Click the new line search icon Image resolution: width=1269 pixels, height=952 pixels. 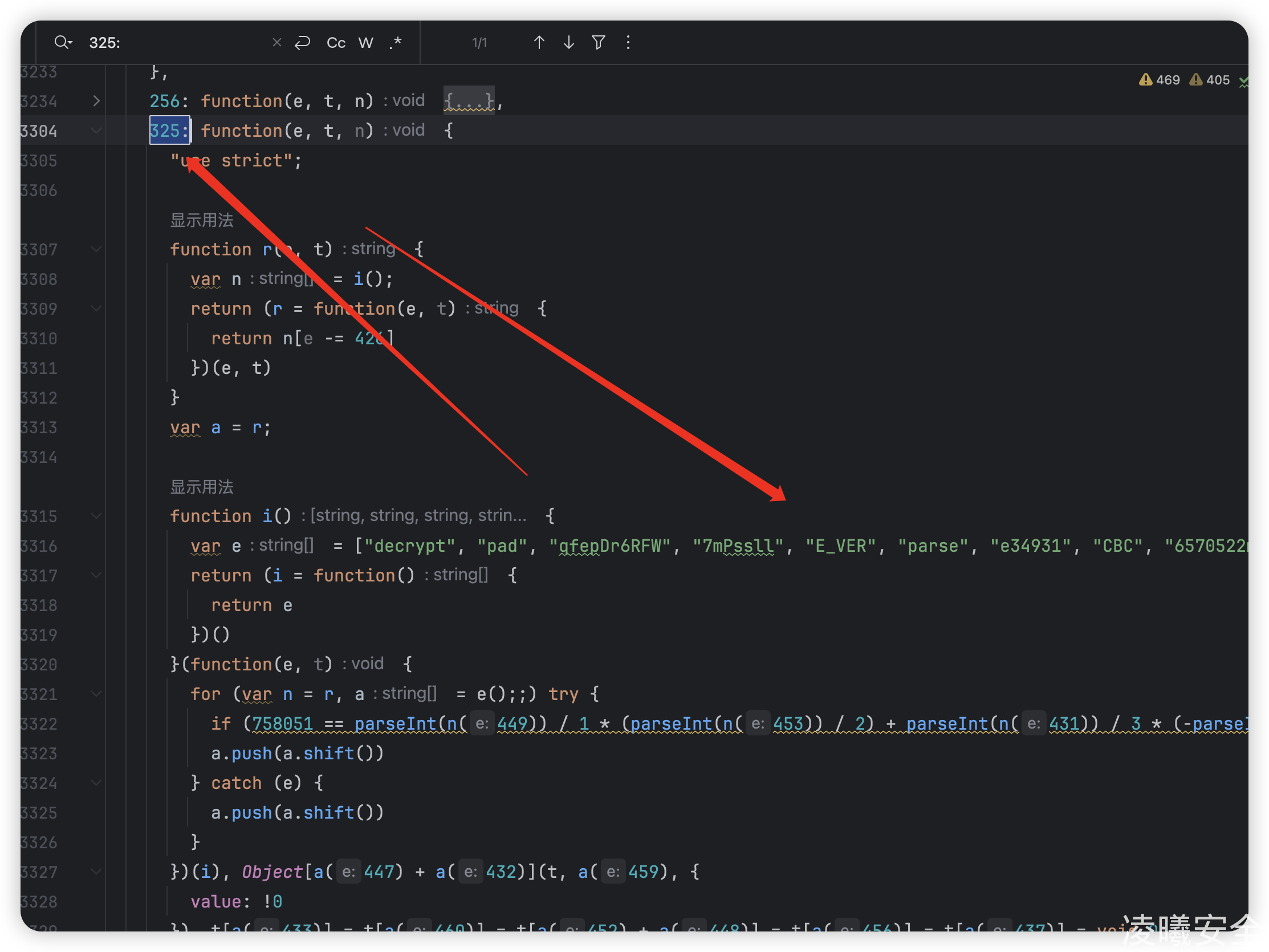click(x=302, y=42)
